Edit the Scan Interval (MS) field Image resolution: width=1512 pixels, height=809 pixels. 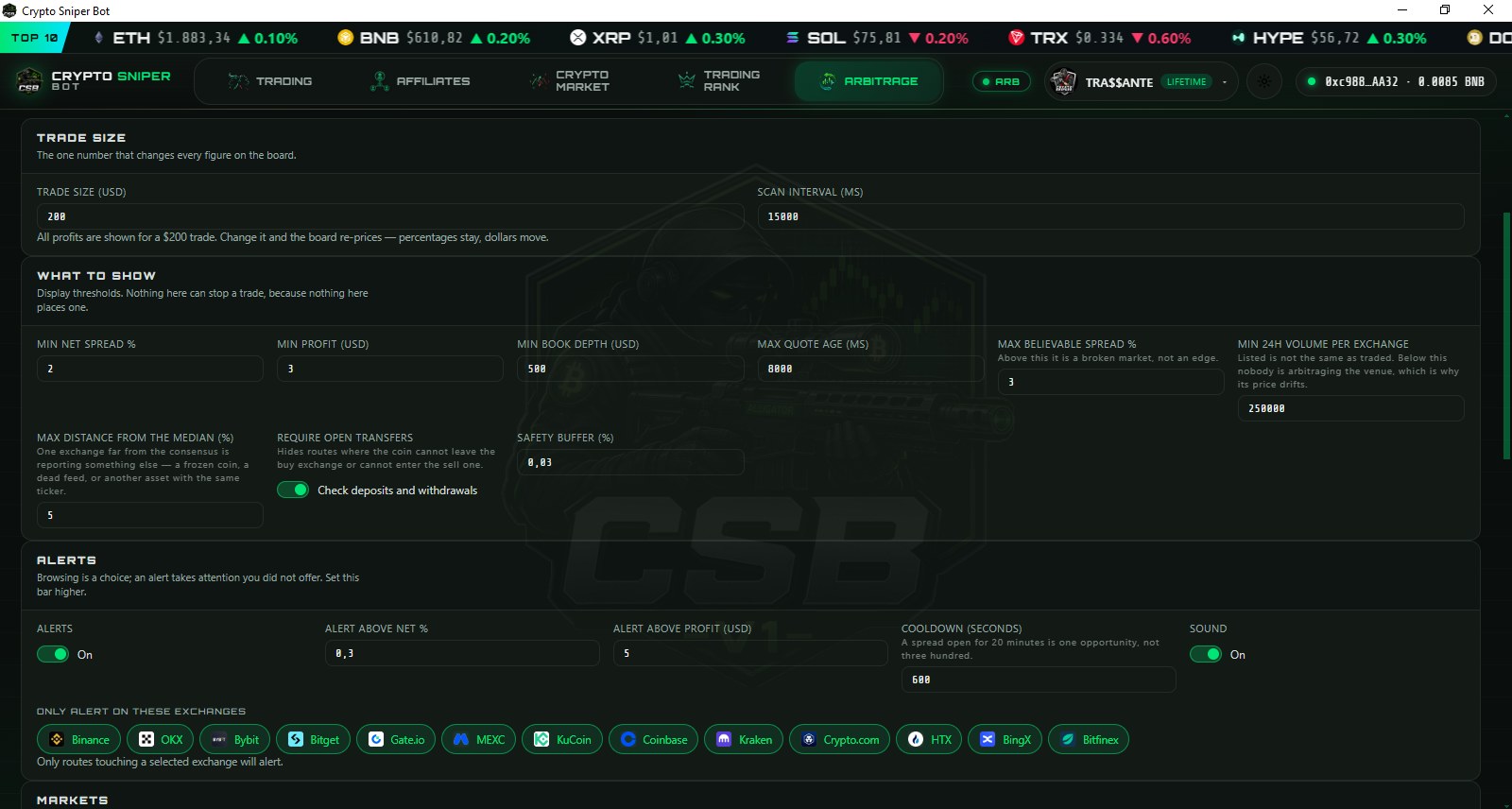pos(1110,216)
